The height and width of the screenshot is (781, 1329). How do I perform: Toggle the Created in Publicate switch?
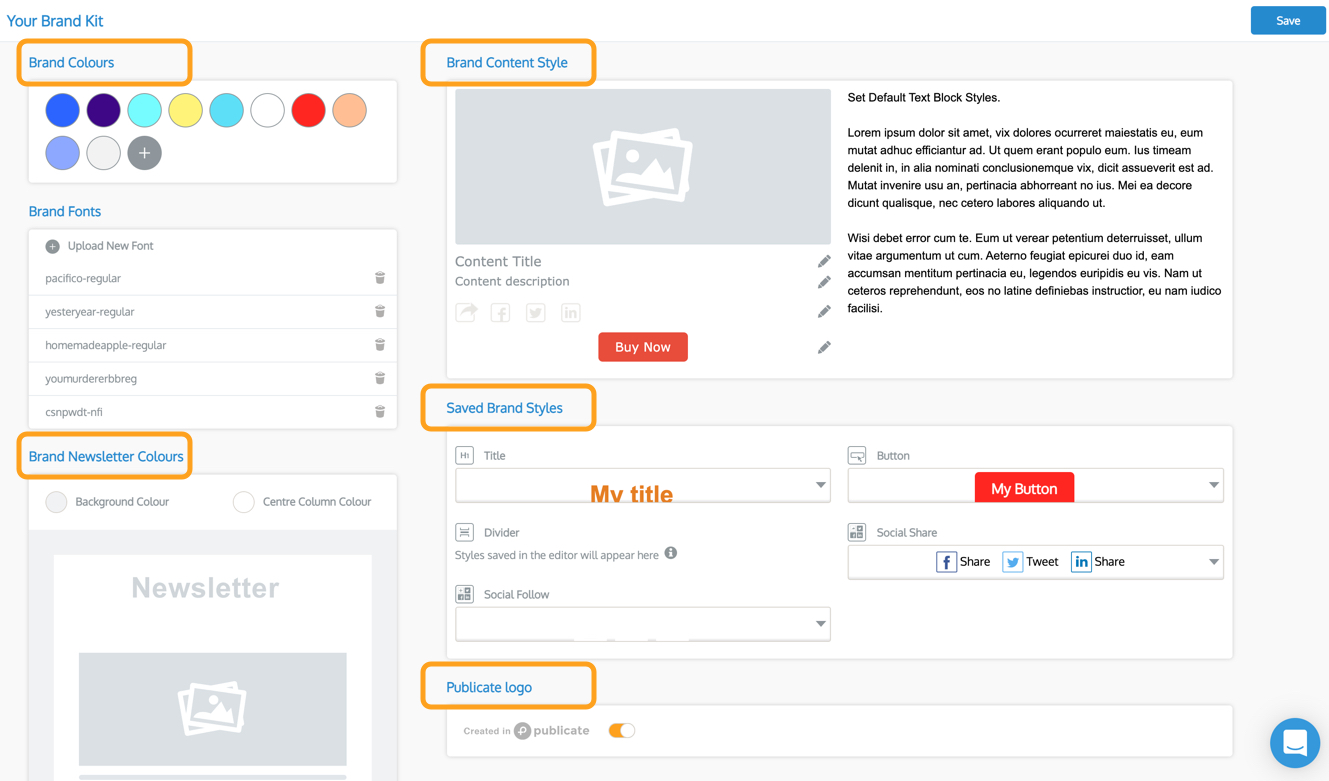[621, 731]
